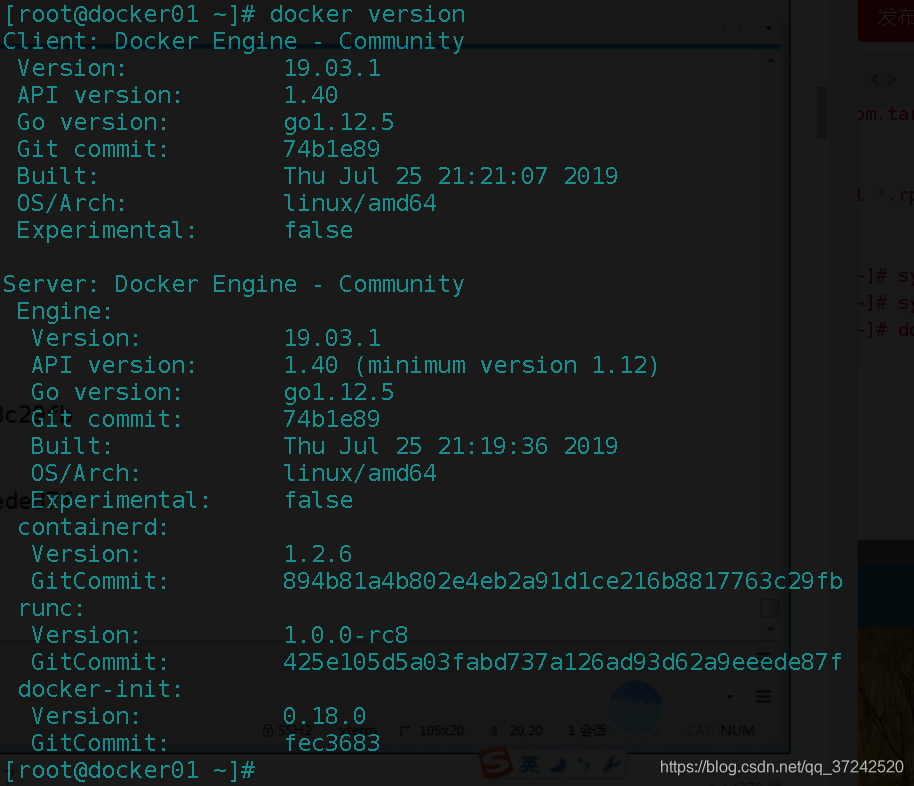Click runc version value 1.0.0-rc8
Screen dimensions: 914x786
346,635
